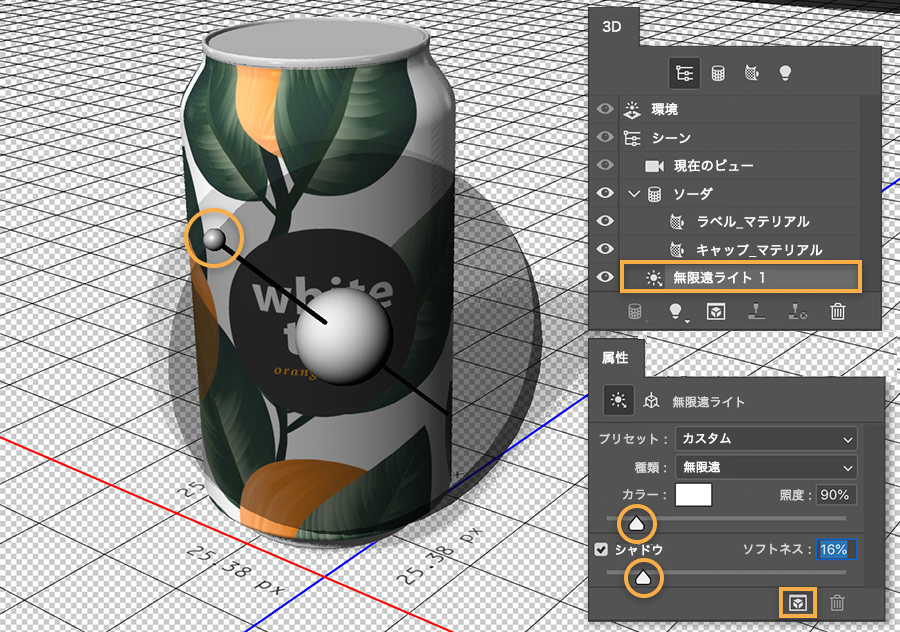
Task: Toggle visibility of 現在のビュー row
Action: tap(604, 165)
